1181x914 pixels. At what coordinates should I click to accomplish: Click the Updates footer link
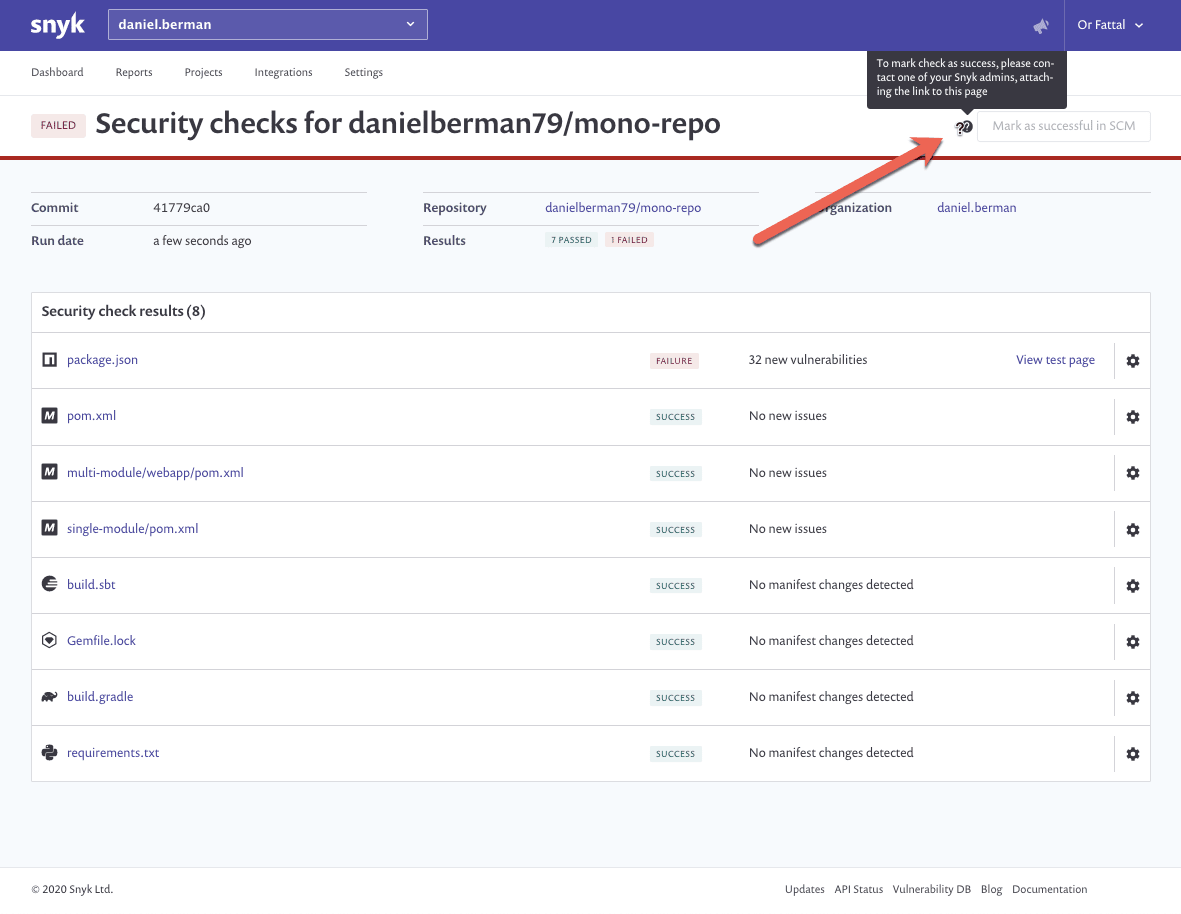click(804, 889)
